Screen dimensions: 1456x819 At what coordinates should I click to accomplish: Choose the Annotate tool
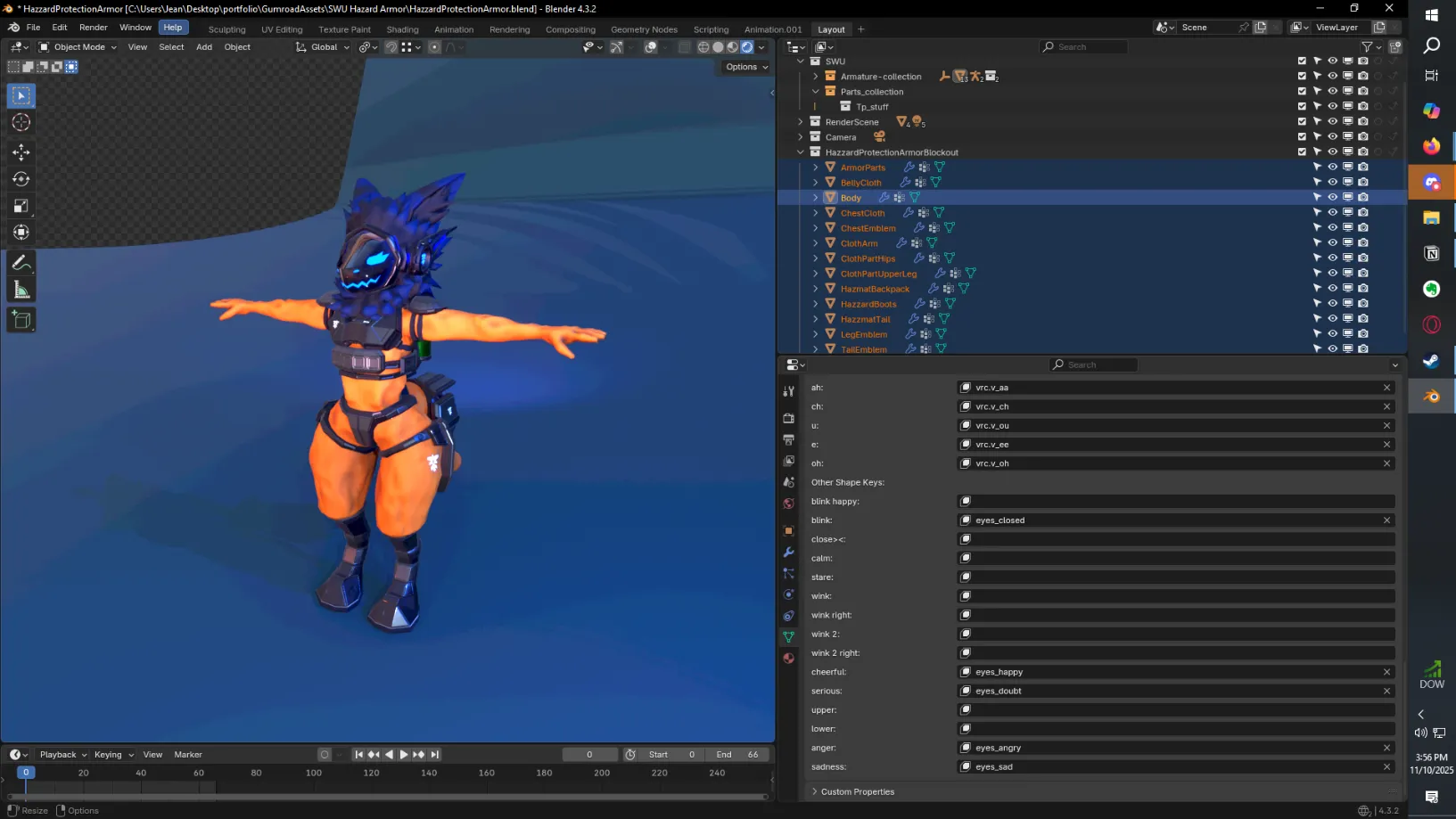[21, 263]
